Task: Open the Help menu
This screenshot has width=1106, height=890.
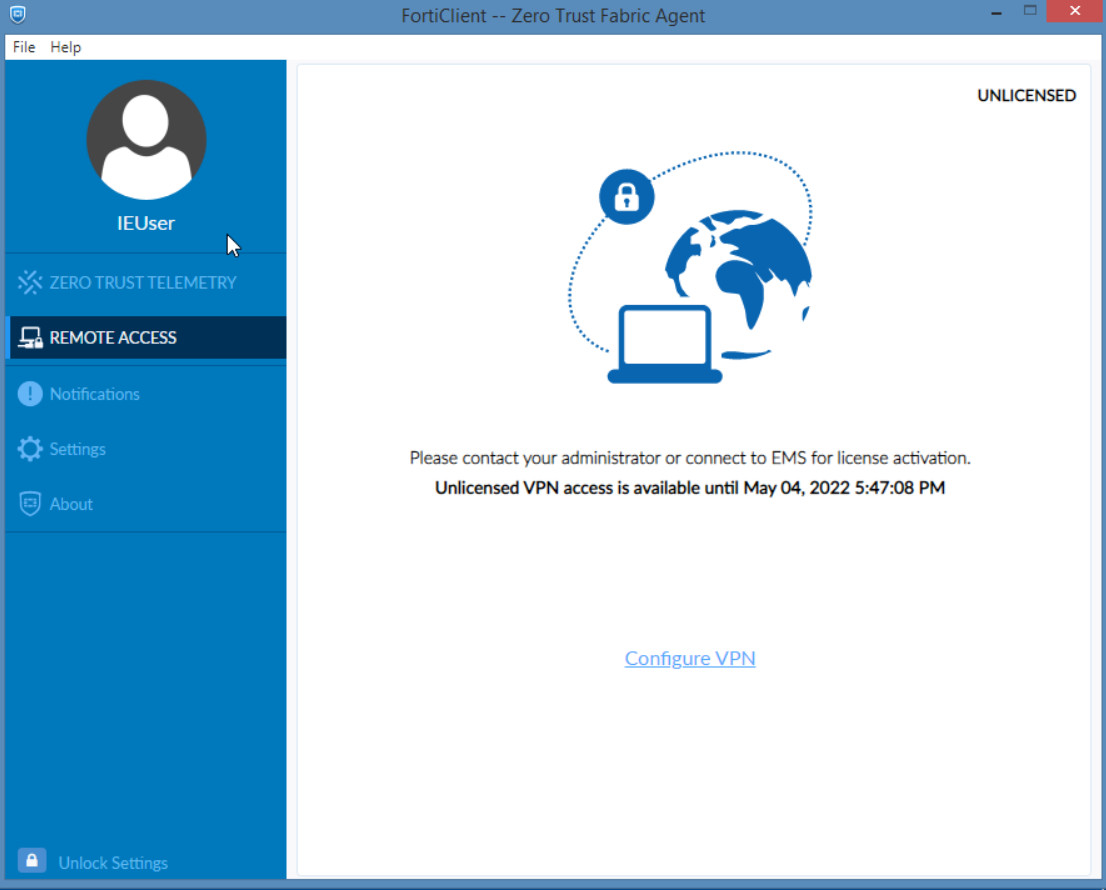Action: click(66, 47)
